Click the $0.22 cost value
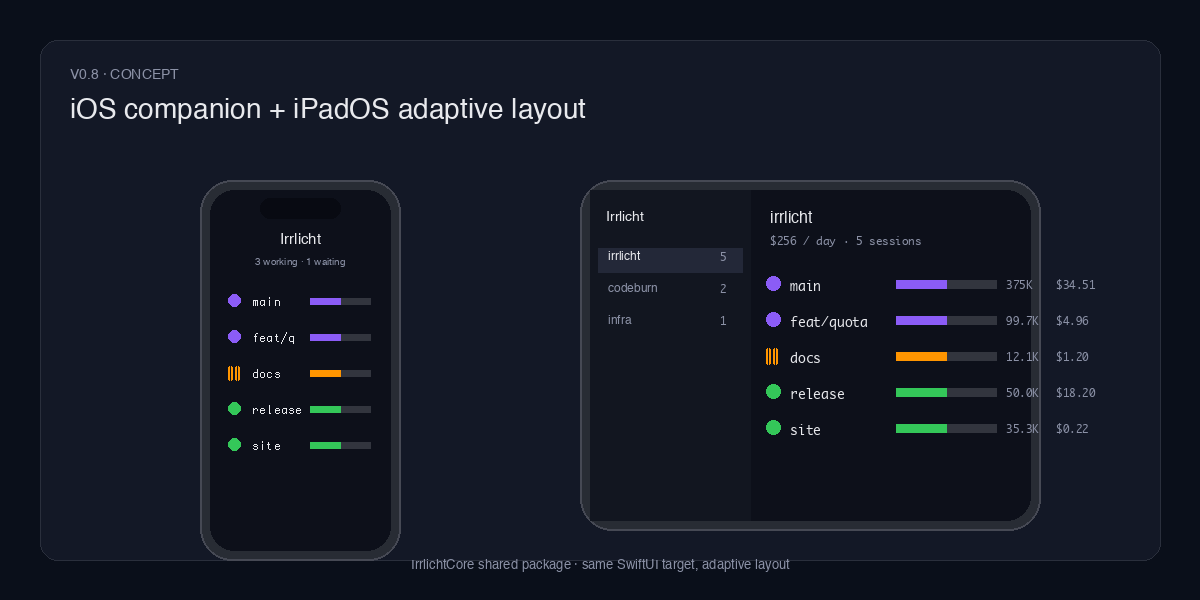Image resolution: width=1200 pixels, height=600 pixels. click(1072, 429)
